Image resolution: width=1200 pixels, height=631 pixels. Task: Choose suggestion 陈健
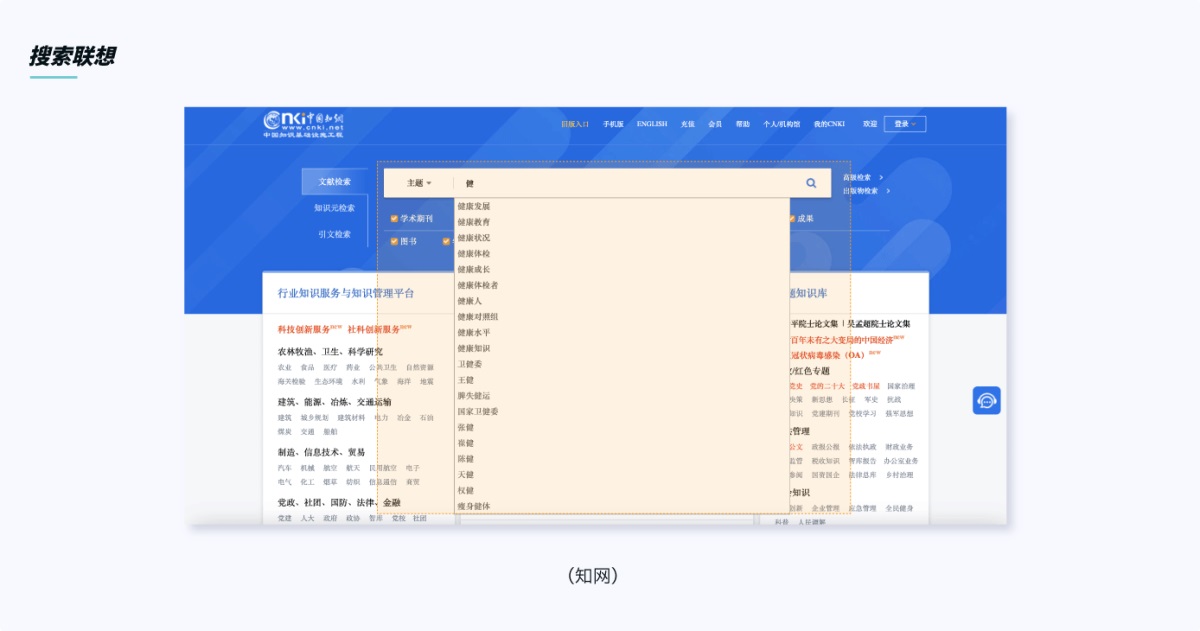(466, 459)
